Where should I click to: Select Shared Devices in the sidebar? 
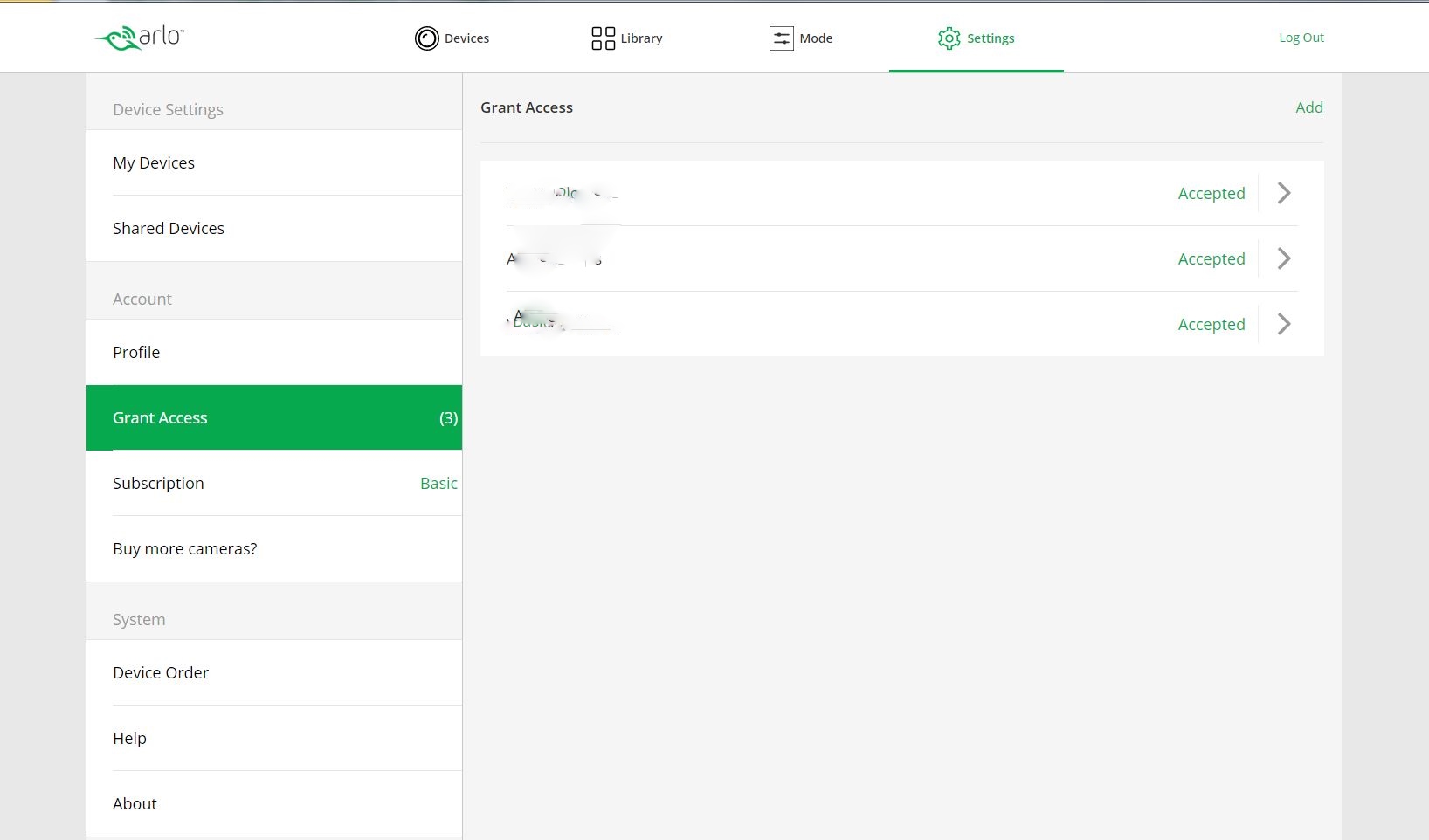(x=169, y=229)
